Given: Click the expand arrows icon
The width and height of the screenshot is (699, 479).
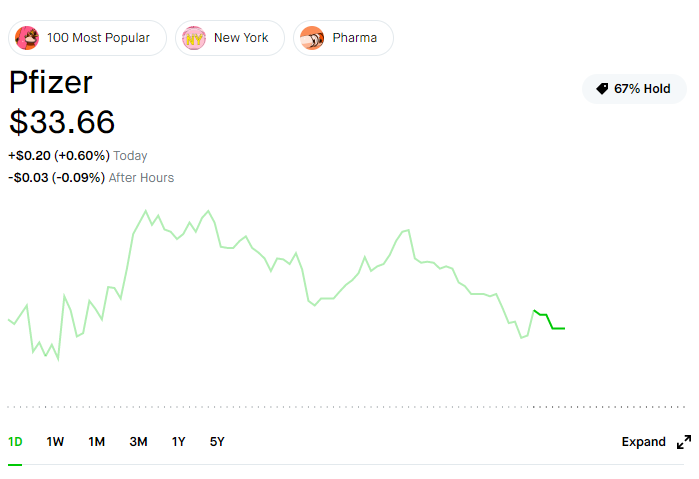Looking at the screenshot, I should pos(684,442).
